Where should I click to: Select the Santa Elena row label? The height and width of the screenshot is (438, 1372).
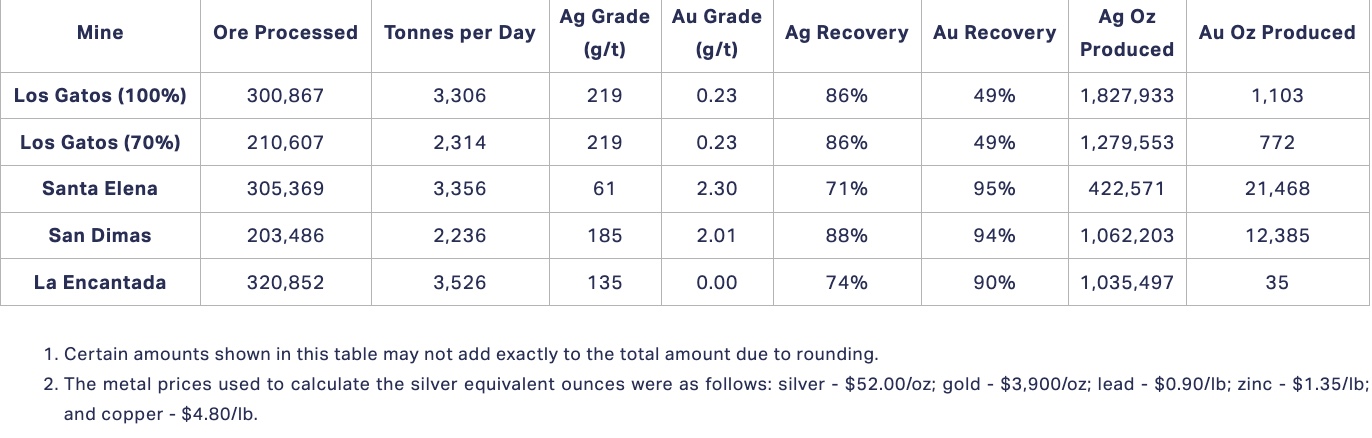[x=100, y=189]
